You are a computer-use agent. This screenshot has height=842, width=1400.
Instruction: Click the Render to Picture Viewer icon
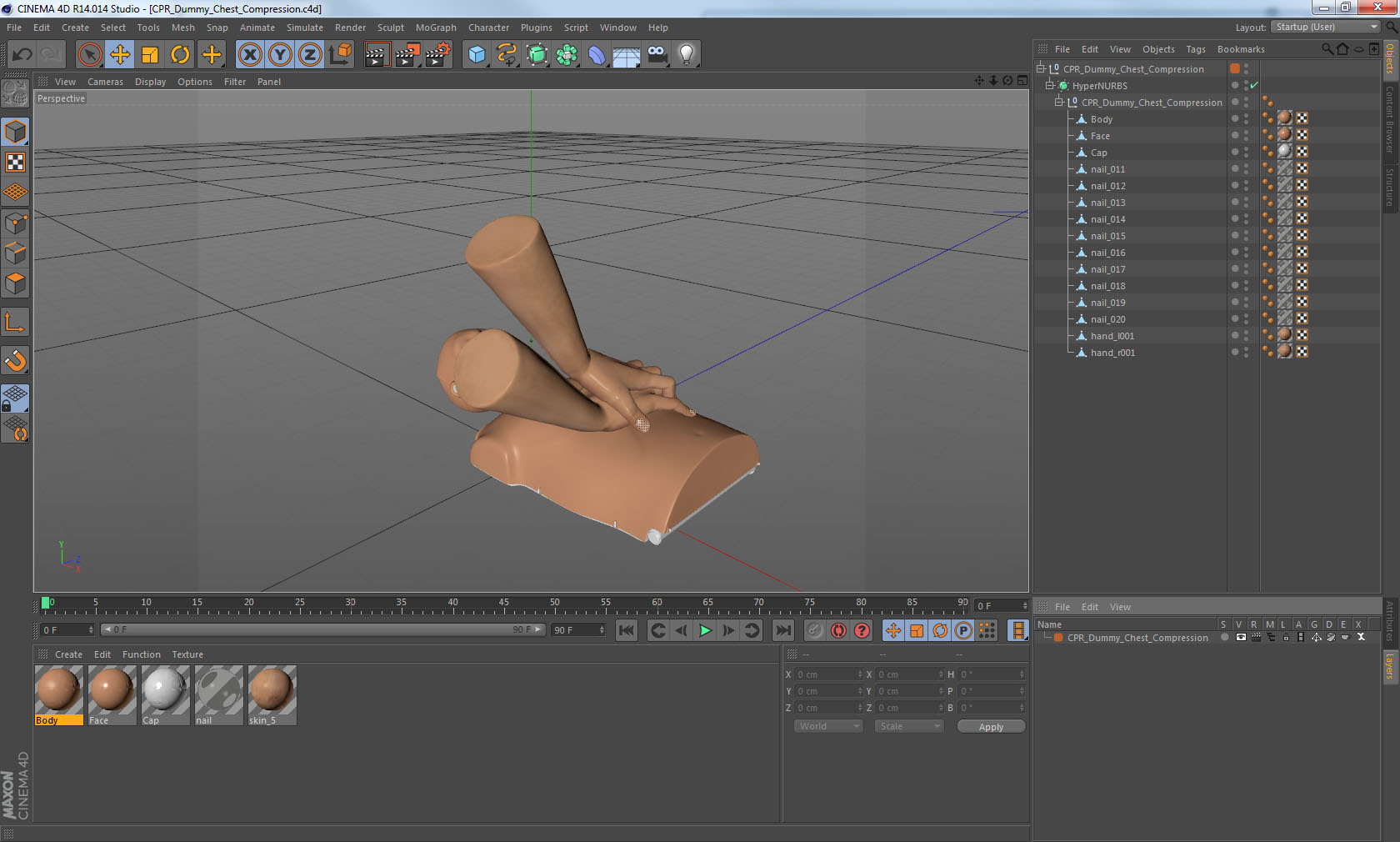[407, 55]
